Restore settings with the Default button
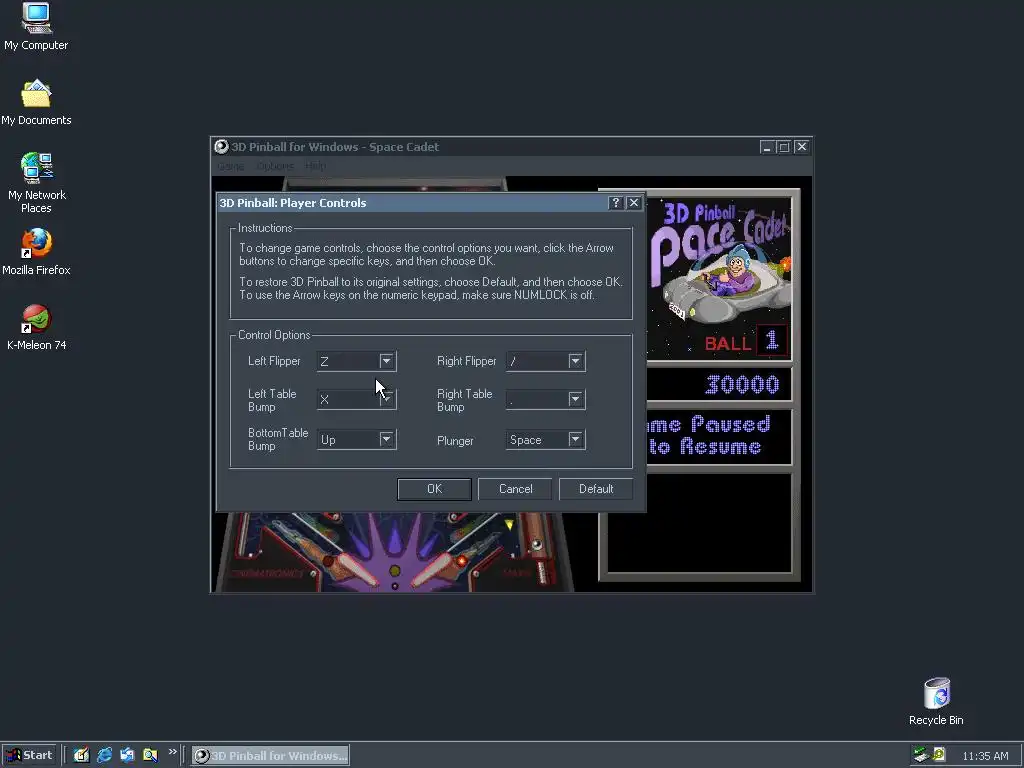 coord(596,488)
